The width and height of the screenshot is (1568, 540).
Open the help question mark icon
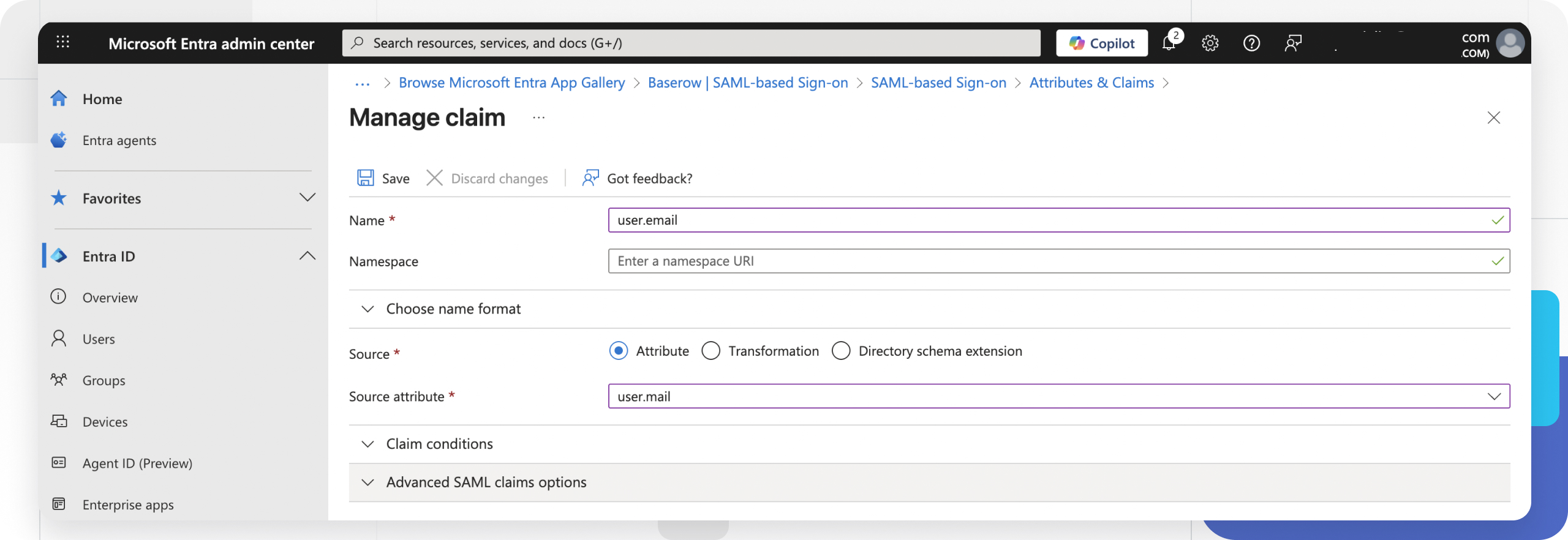tap(1251, 43)
